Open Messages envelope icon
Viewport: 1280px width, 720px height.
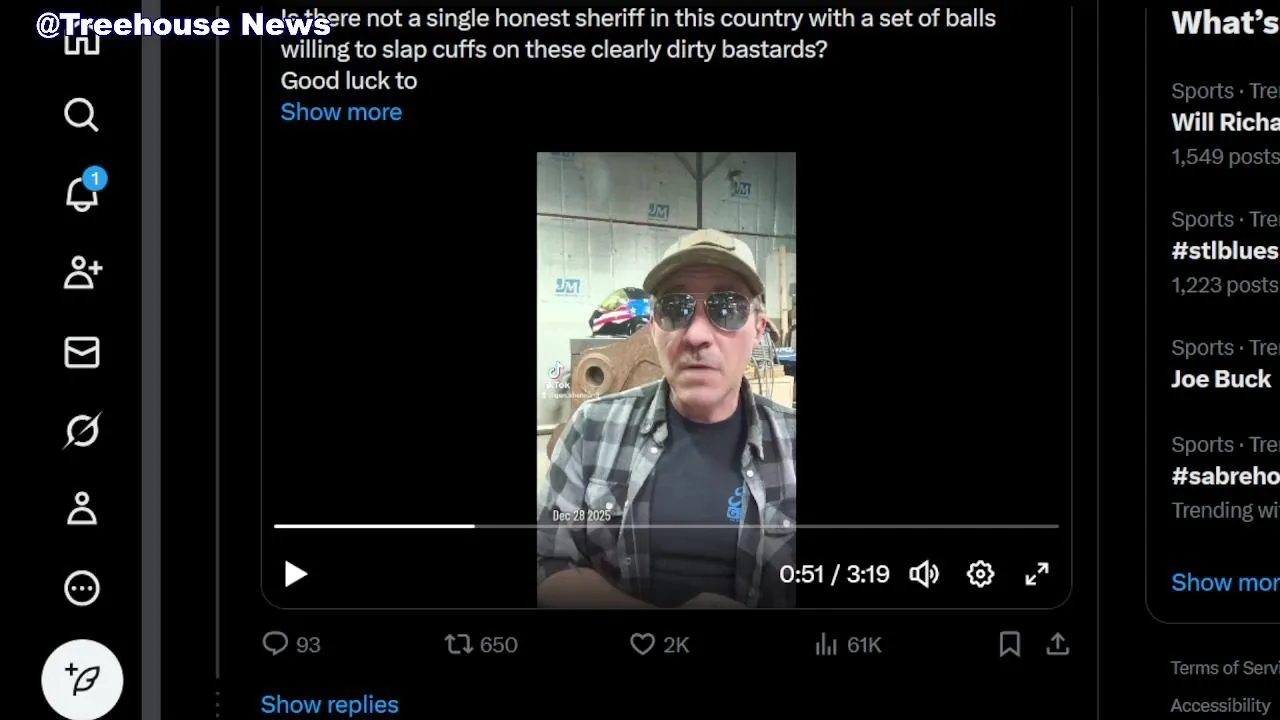tap(82, 352)
